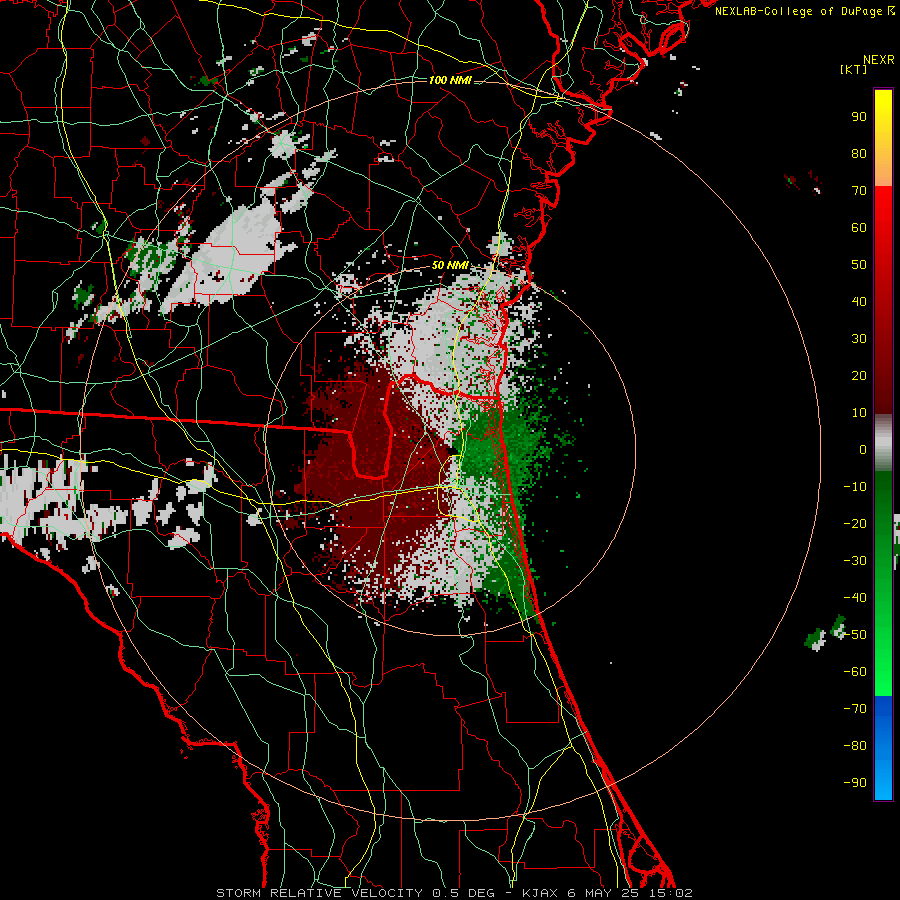Select the positive 30 scale value
This screenshot has height=900, width=900.
859,339
